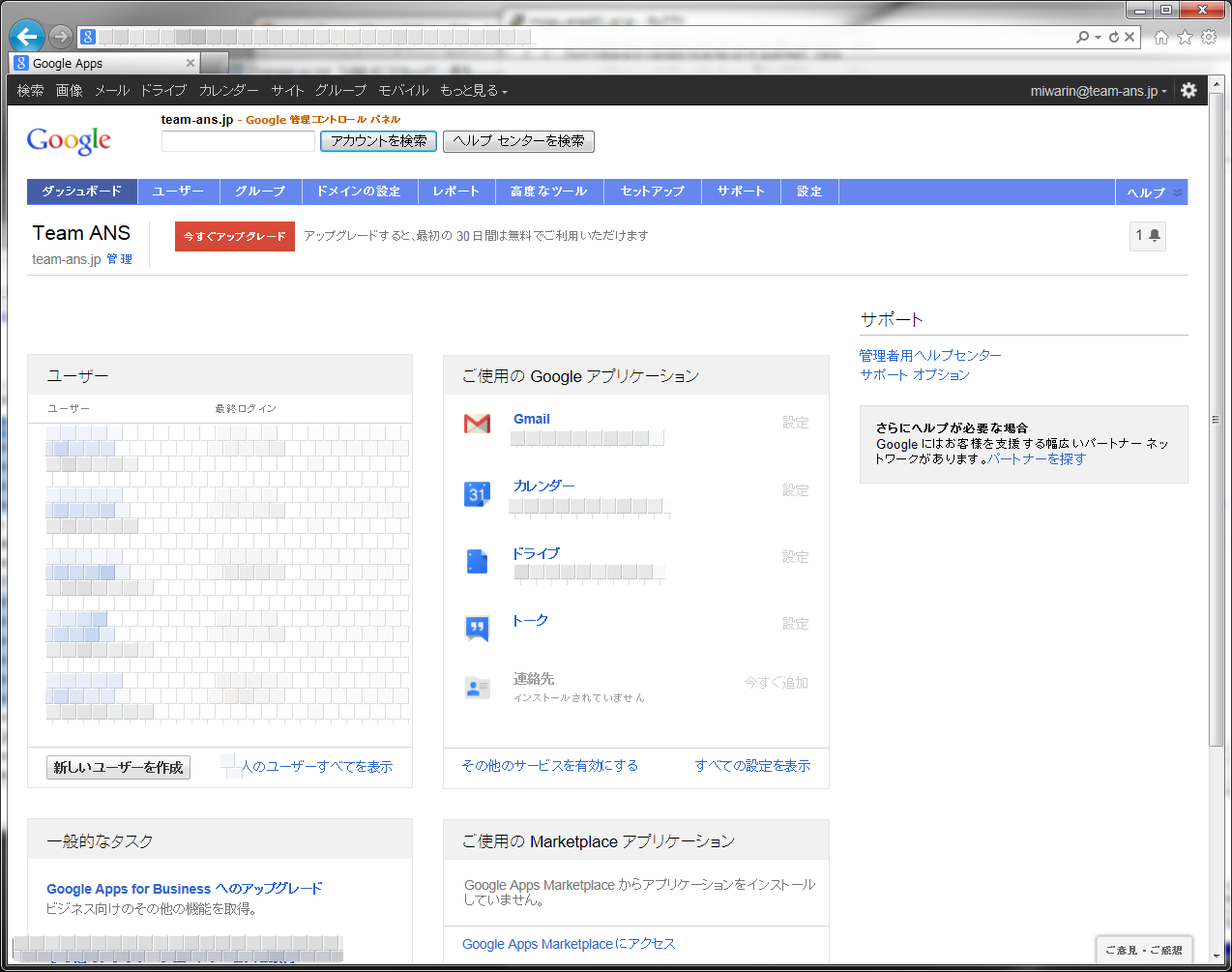Screen dimensions: 1232x972
Task: Click the Contacts (連絡先) icon
Action: pos(477,688)
